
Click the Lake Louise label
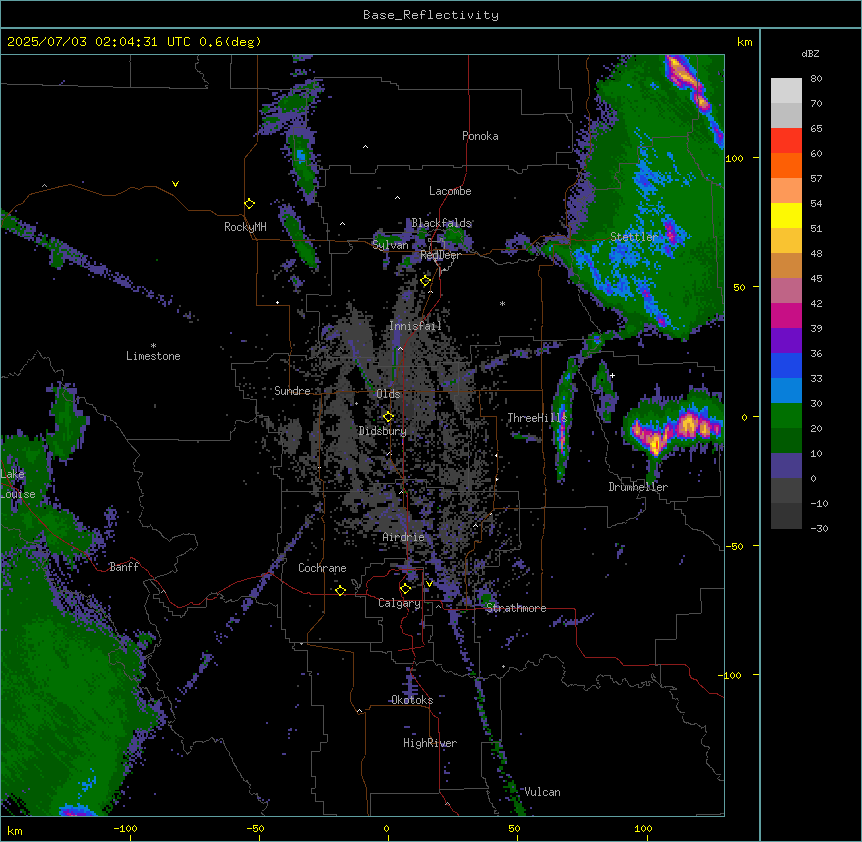click(18, 484)
